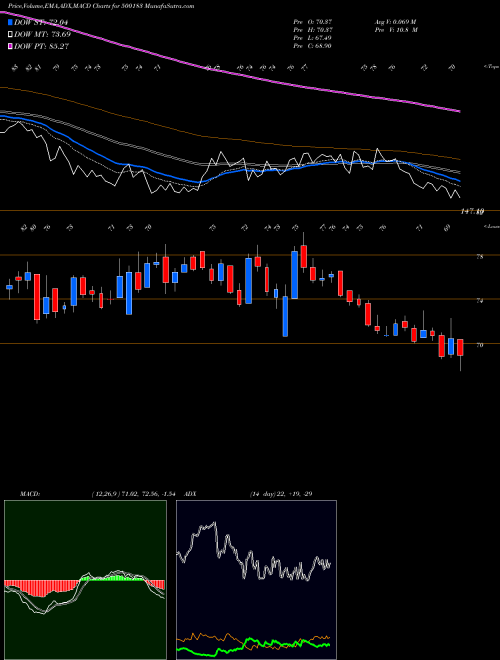The height and width of the screenshot is (660, 500).
Task: Click the last red candlestick on the right
Action: point(460,347)
